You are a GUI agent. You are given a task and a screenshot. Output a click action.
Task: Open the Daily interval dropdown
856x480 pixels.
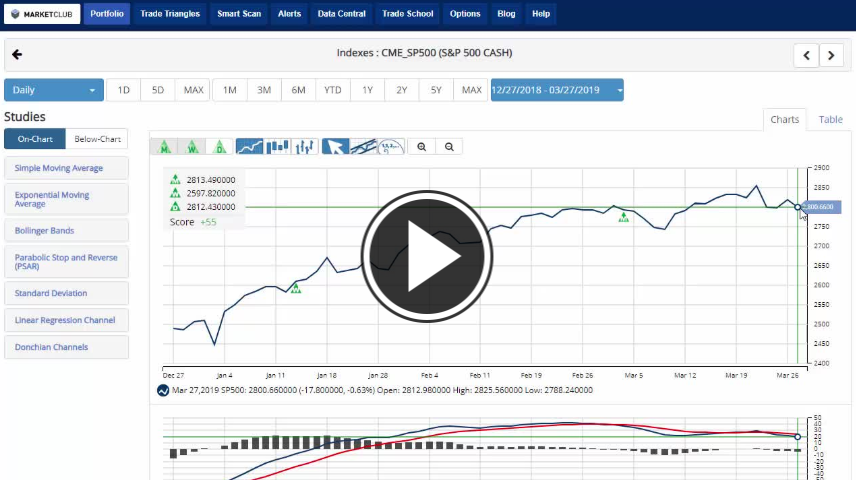click(x=54, y=90)
